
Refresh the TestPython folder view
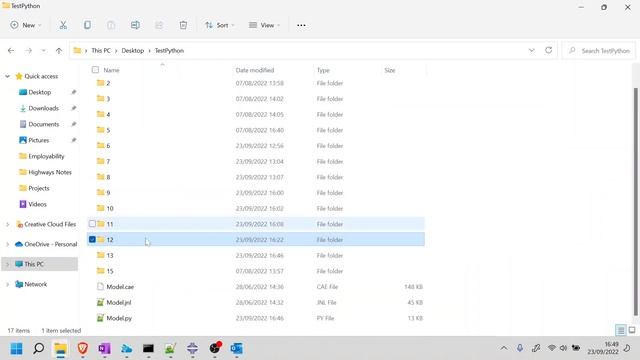click(549, 50)
